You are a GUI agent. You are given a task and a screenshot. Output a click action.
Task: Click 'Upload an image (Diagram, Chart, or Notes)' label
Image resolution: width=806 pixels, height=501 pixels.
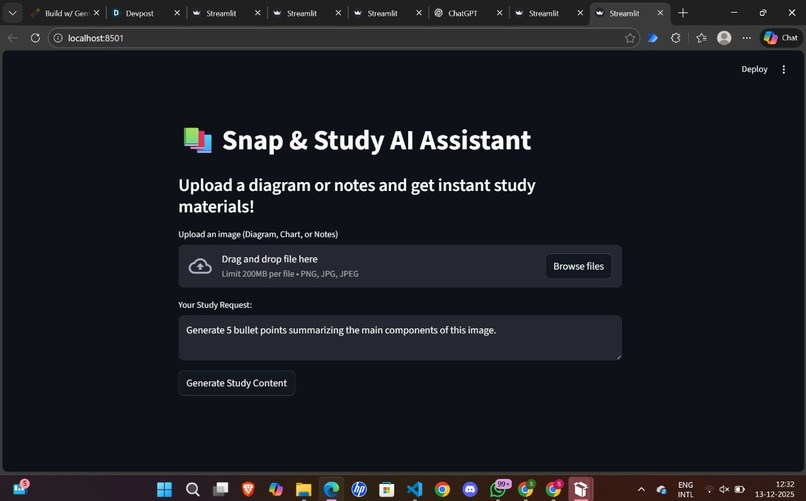(x=258, y=234)
